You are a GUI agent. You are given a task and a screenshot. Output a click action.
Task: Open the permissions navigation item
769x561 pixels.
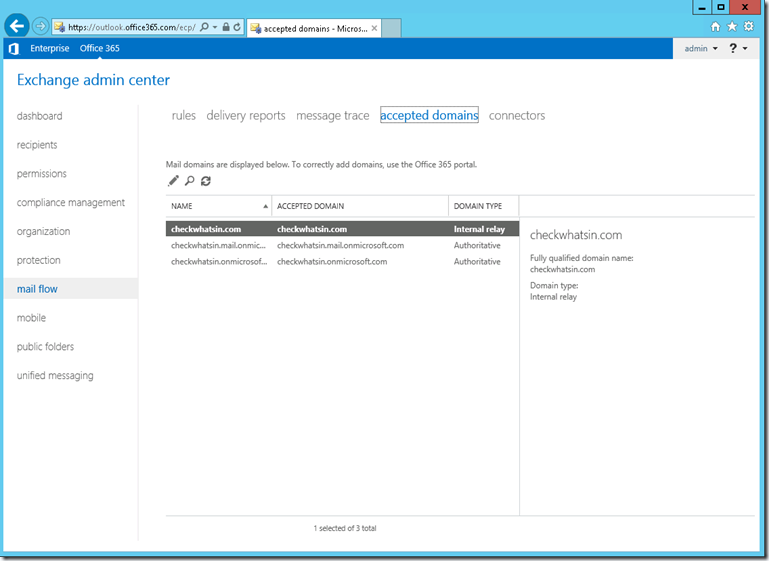point(41,174)
